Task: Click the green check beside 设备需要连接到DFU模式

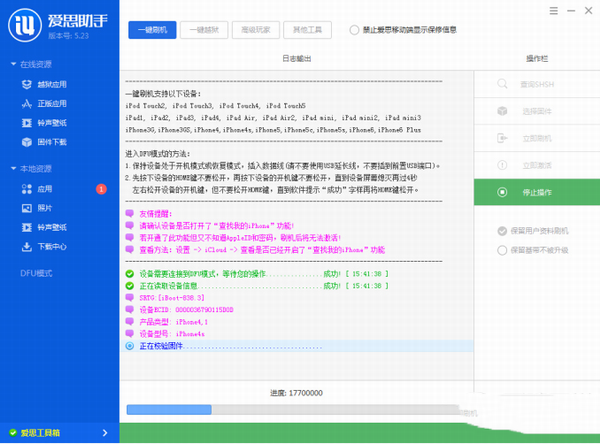Action: point(130,274)
